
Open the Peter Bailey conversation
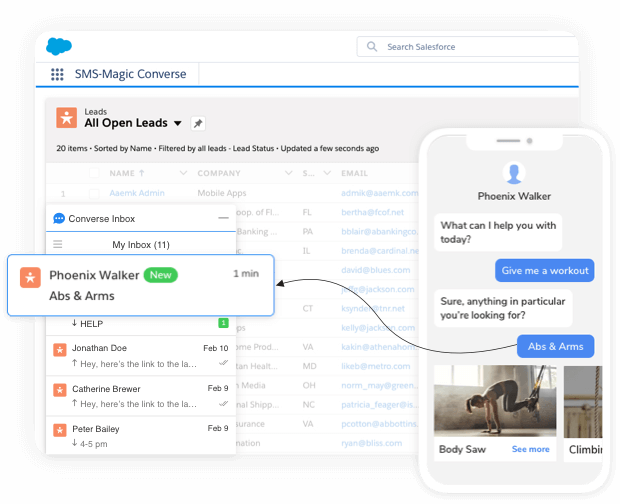[x=141, y=436]
